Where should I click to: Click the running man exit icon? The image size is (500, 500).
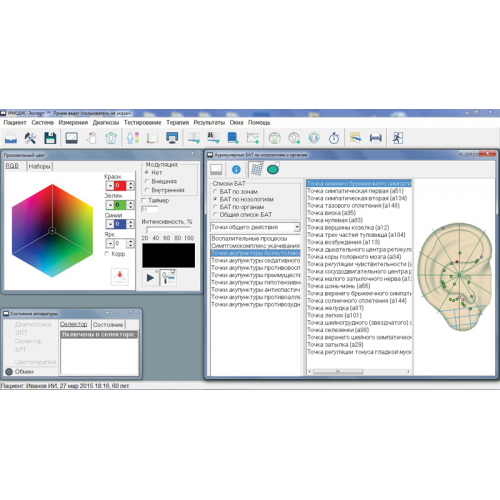coord(397,138)
